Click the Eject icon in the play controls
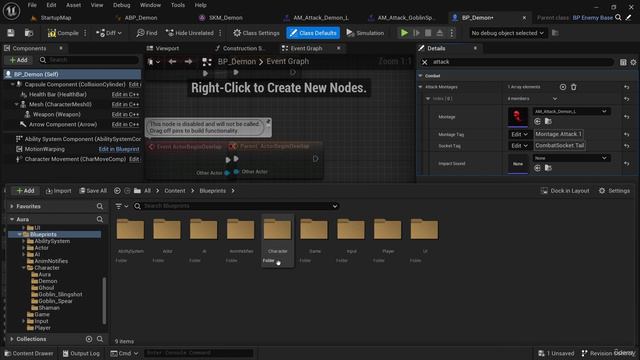The height and width of the screenshot is (360, 640). (x=440, y=33)
